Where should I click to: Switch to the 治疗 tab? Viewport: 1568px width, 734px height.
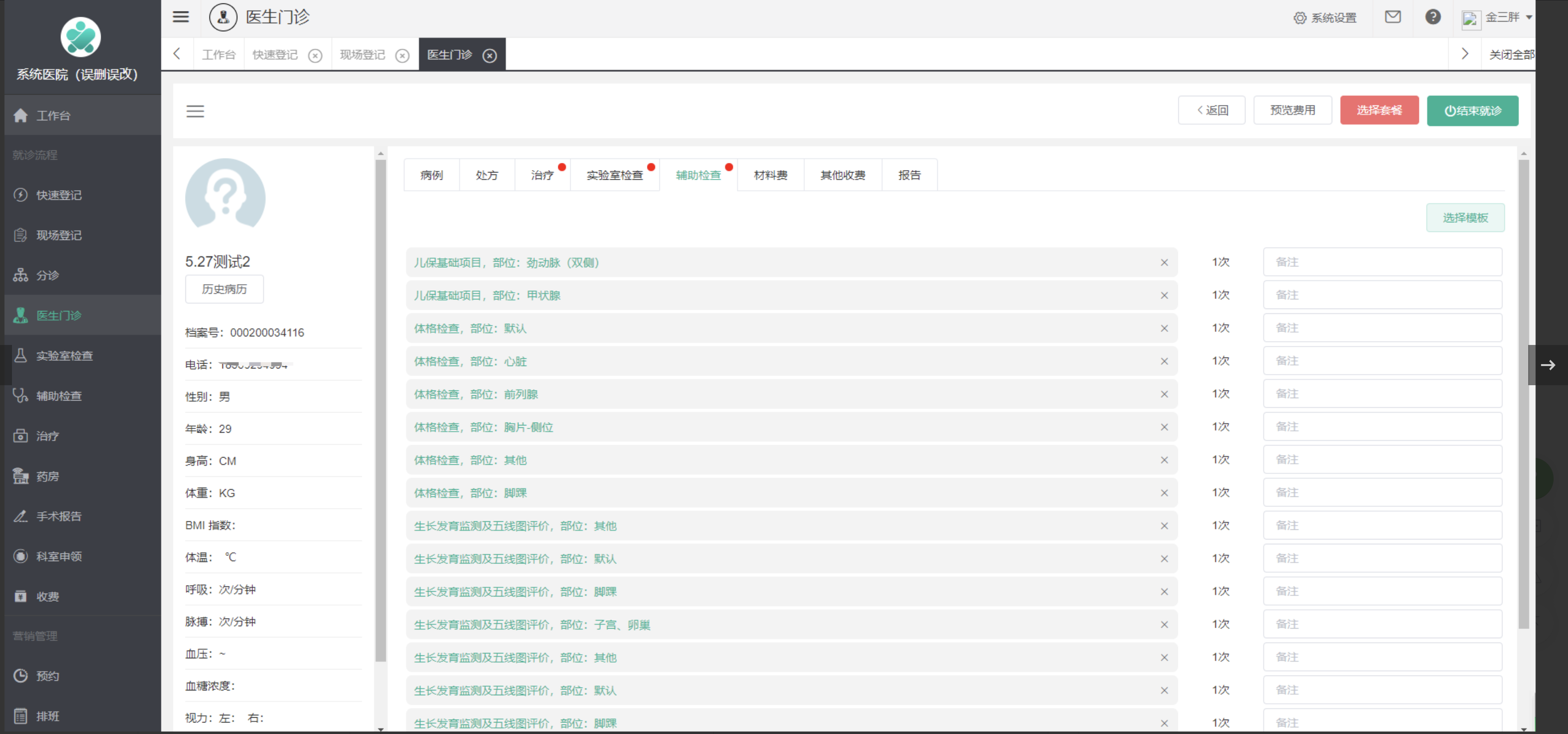(x=542, y=175)
